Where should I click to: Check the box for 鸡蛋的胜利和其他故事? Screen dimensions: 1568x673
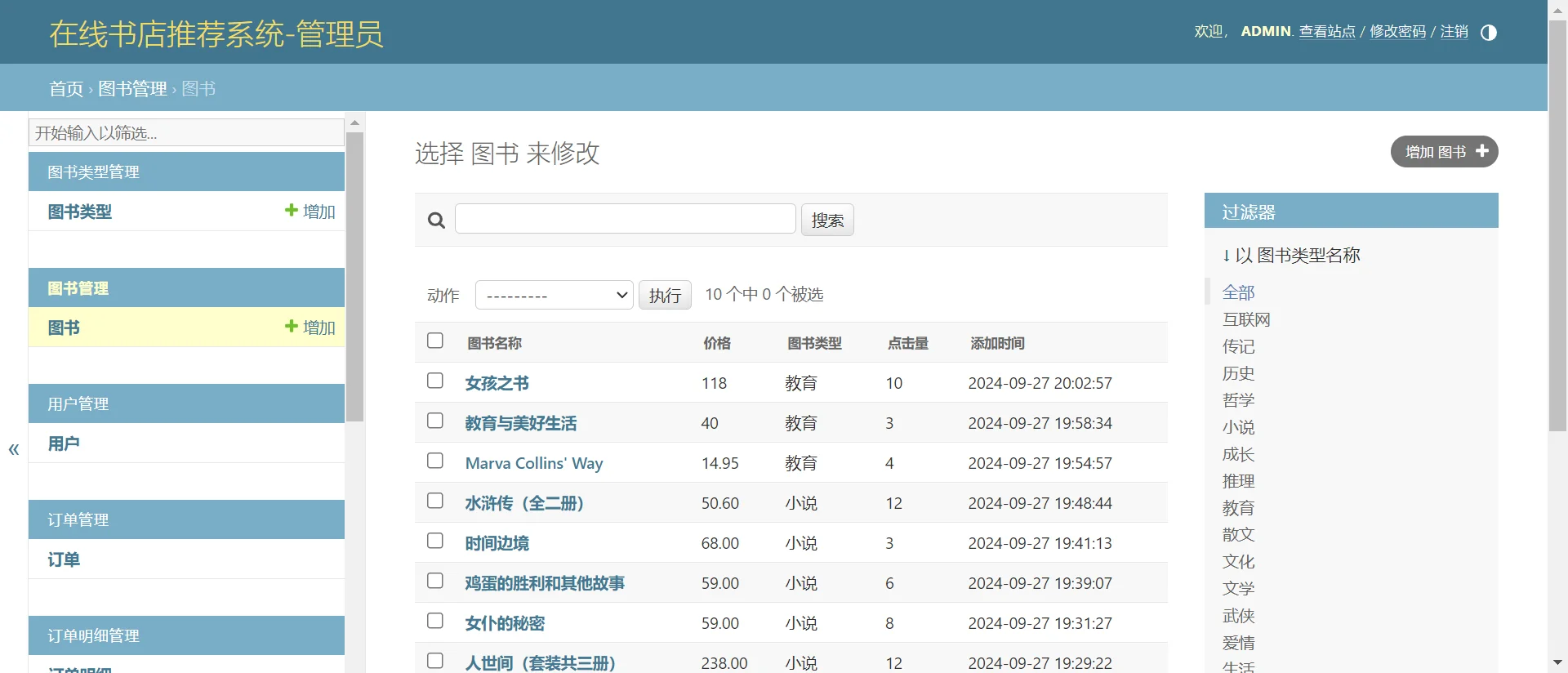pyautogui.click(x=435, y=581)
